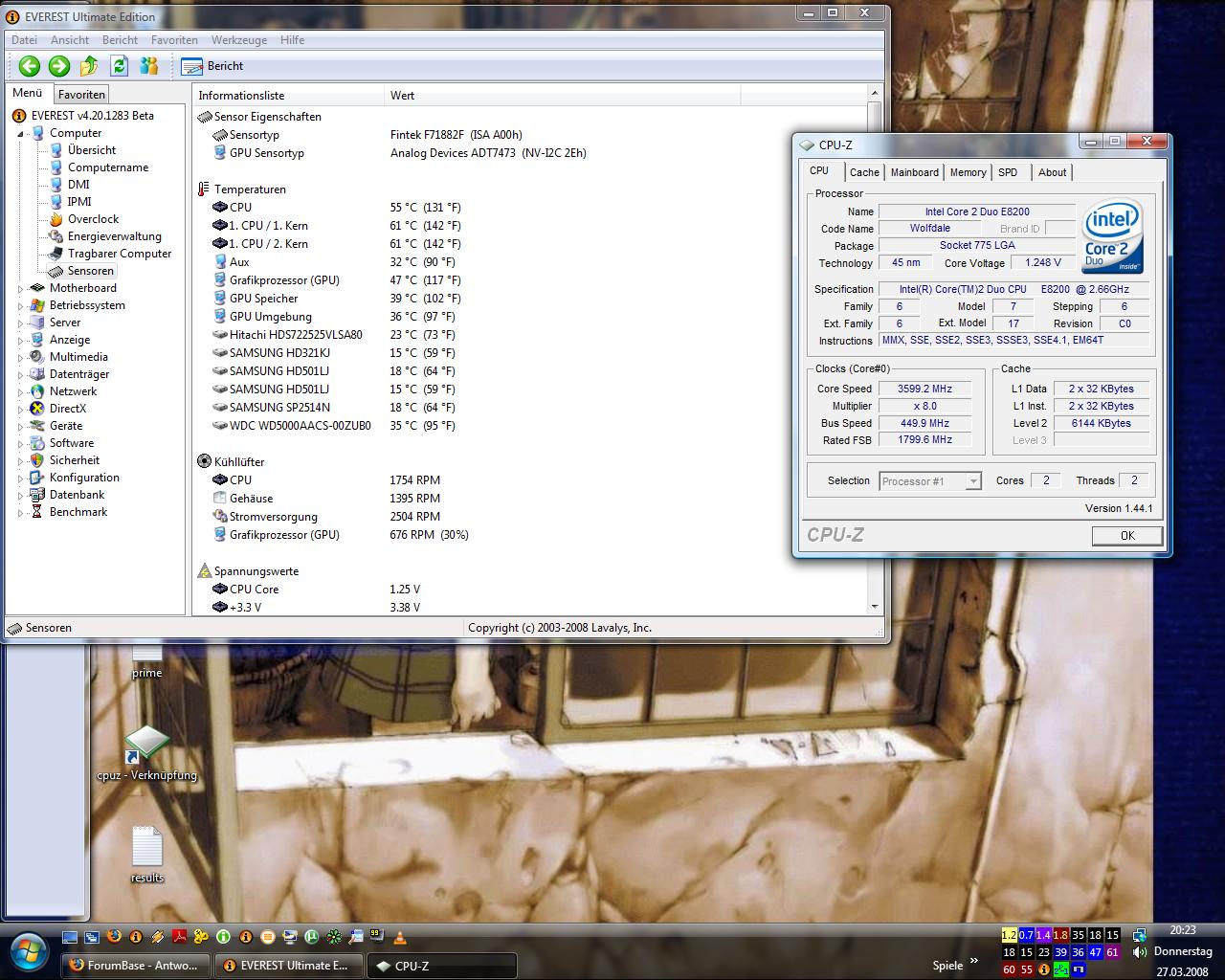Image resolution: width=1225 pixels, height=980 pixels.
Task: Click the Geräte tree icon
Action: click(x=37, y=426)
